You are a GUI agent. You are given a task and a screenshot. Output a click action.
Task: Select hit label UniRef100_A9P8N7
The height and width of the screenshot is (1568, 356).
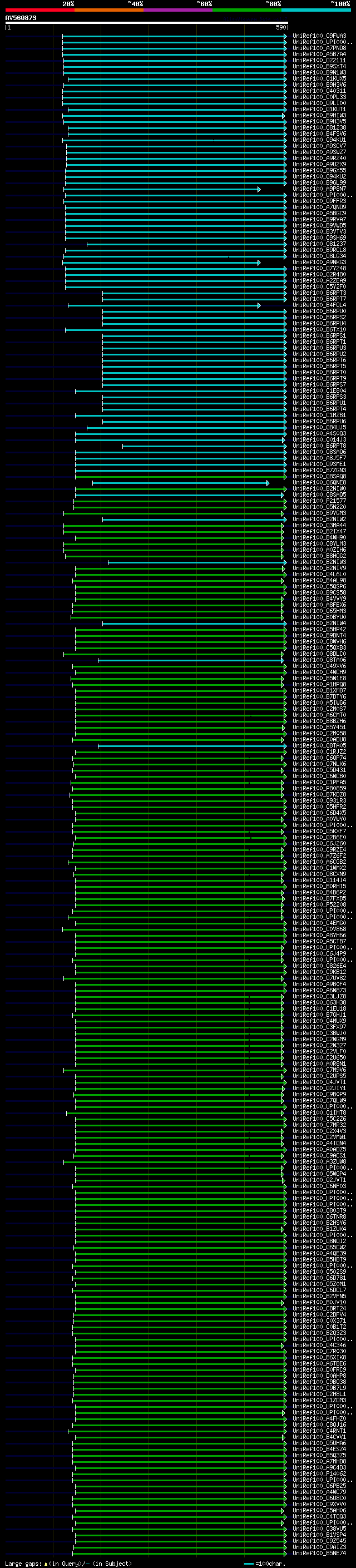(319, 189)
